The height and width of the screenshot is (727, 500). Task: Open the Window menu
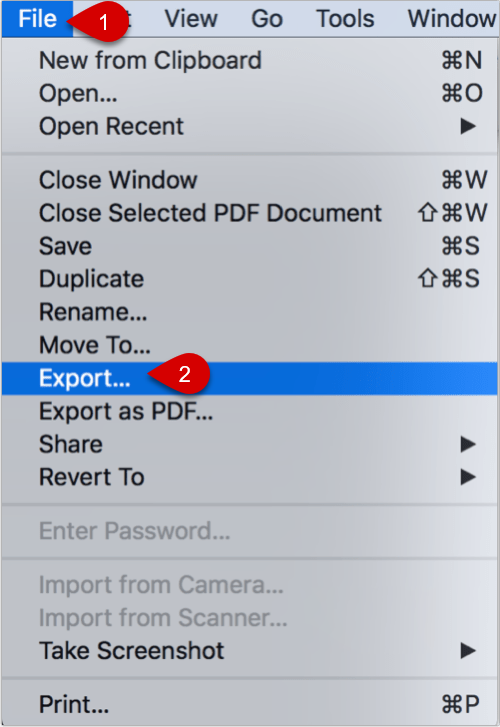click(451, 19)
